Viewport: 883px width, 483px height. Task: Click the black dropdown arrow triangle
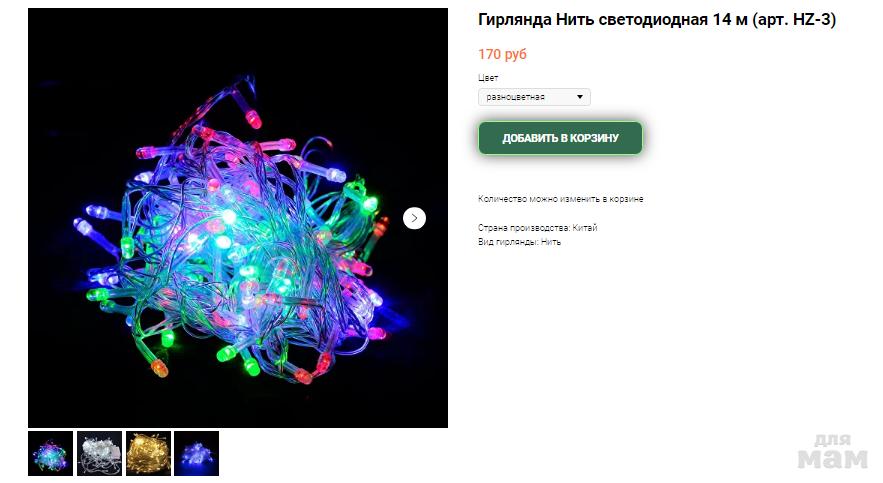pos(579,97)
